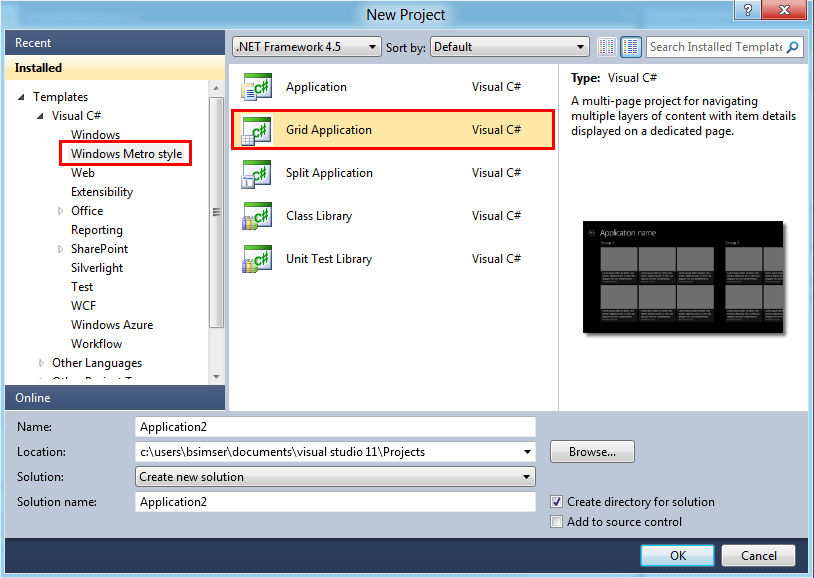Click the Split Application template icon
The image size is (814, 578).
(x=256, y=173)
